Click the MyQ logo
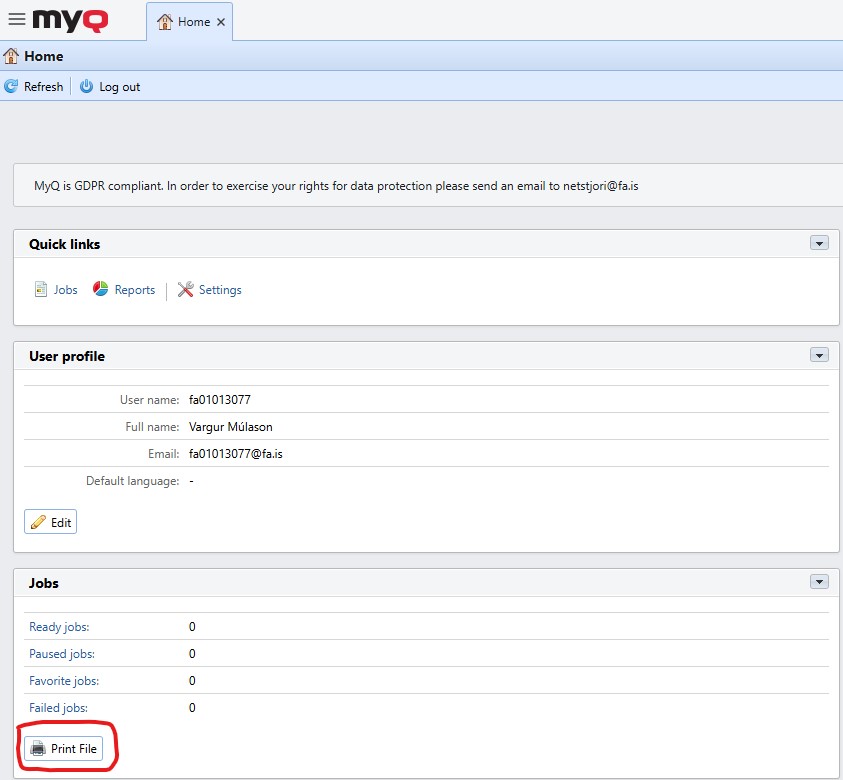Viewport: 843px width, 780px height. point(74,20)
